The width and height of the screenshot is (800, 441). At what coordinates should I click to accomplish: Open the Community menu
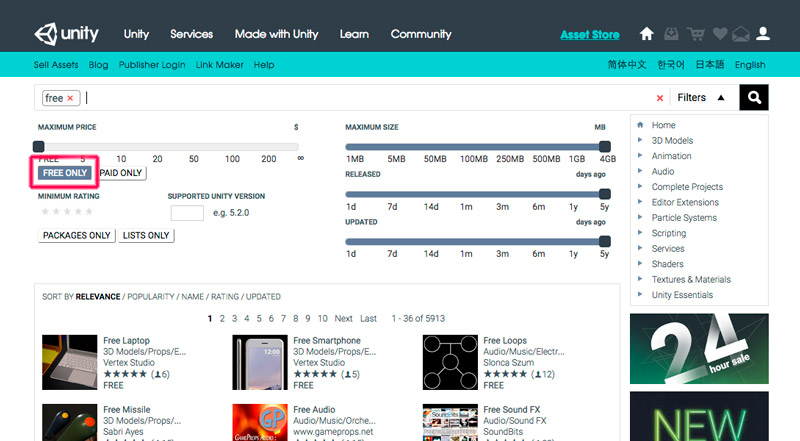click(x=421, y=34)
